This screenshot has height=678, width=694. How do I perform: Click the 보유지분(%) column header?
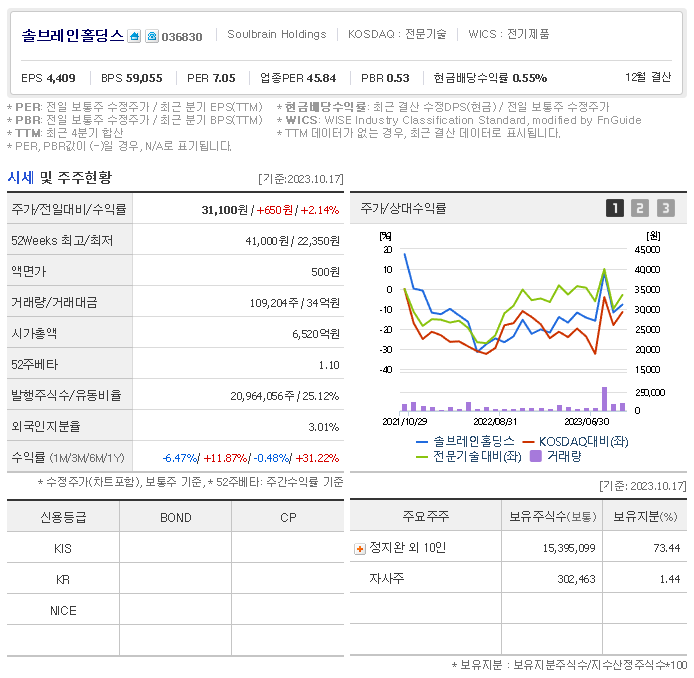click(645, 516)
